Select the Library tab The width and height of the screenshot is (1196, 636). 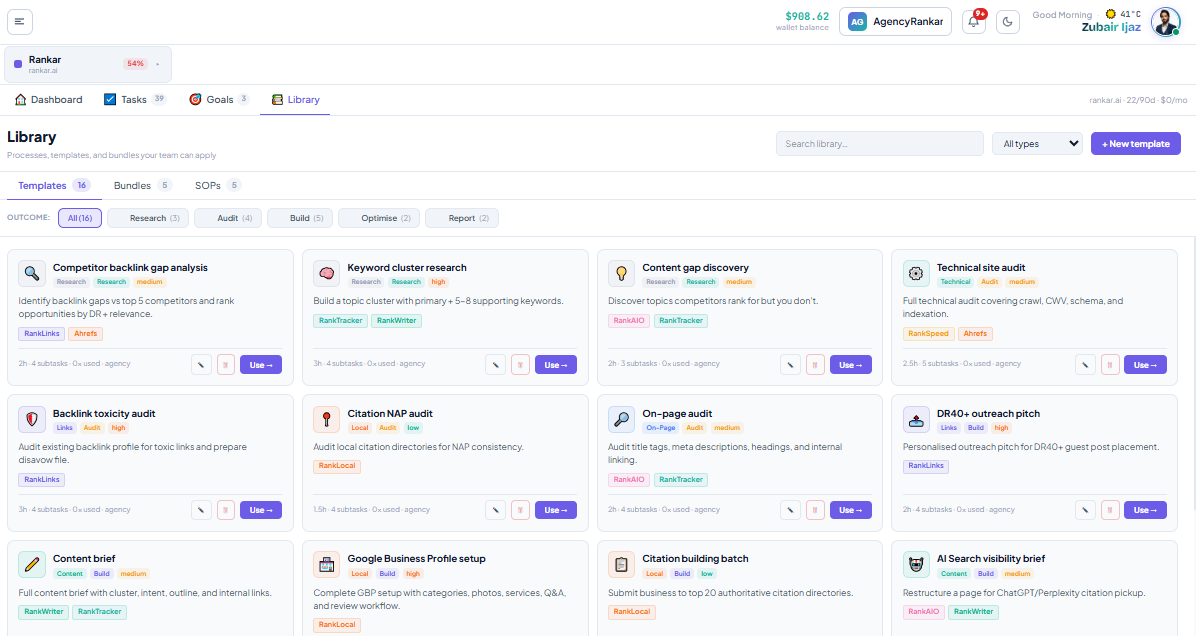[x=295, y=99]
